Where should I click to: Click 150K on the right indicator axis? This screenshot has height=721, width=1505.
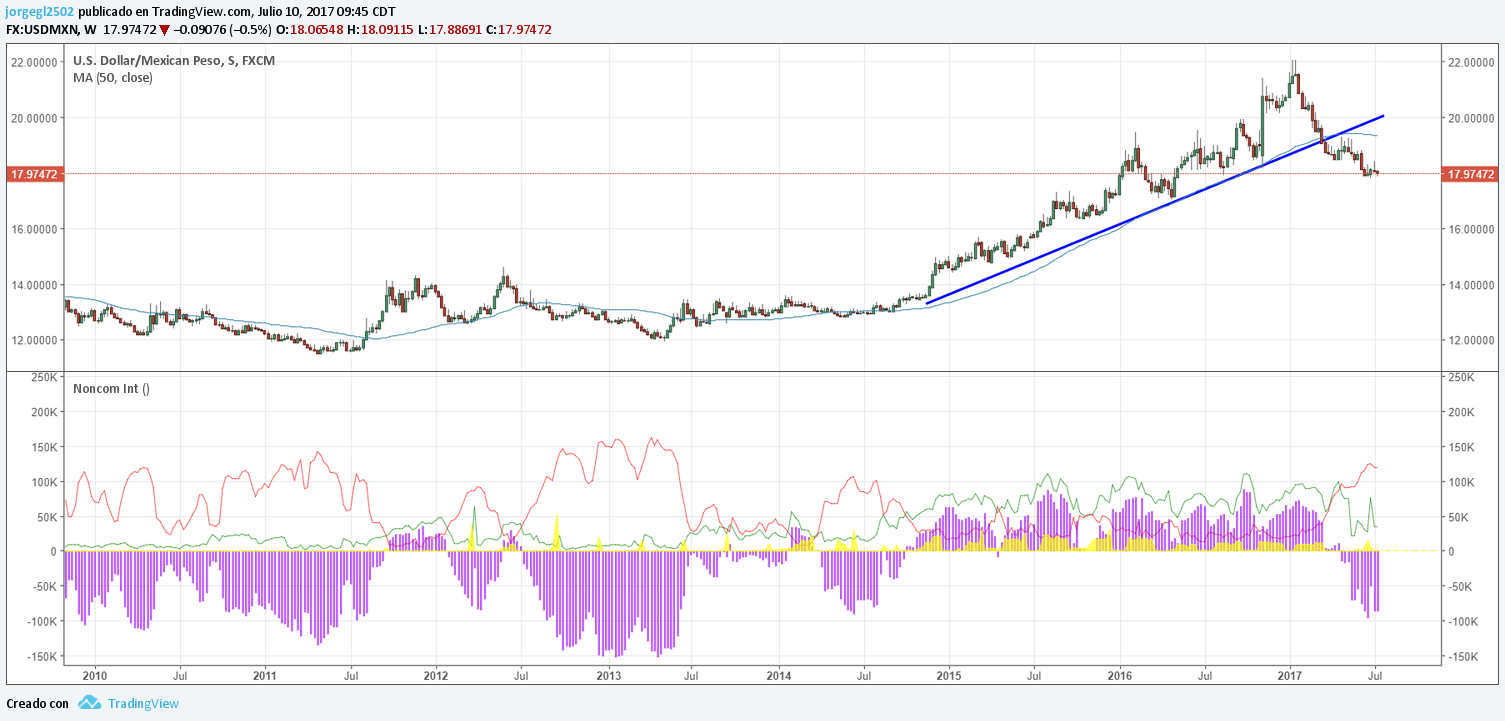(x=1461, y=447)
